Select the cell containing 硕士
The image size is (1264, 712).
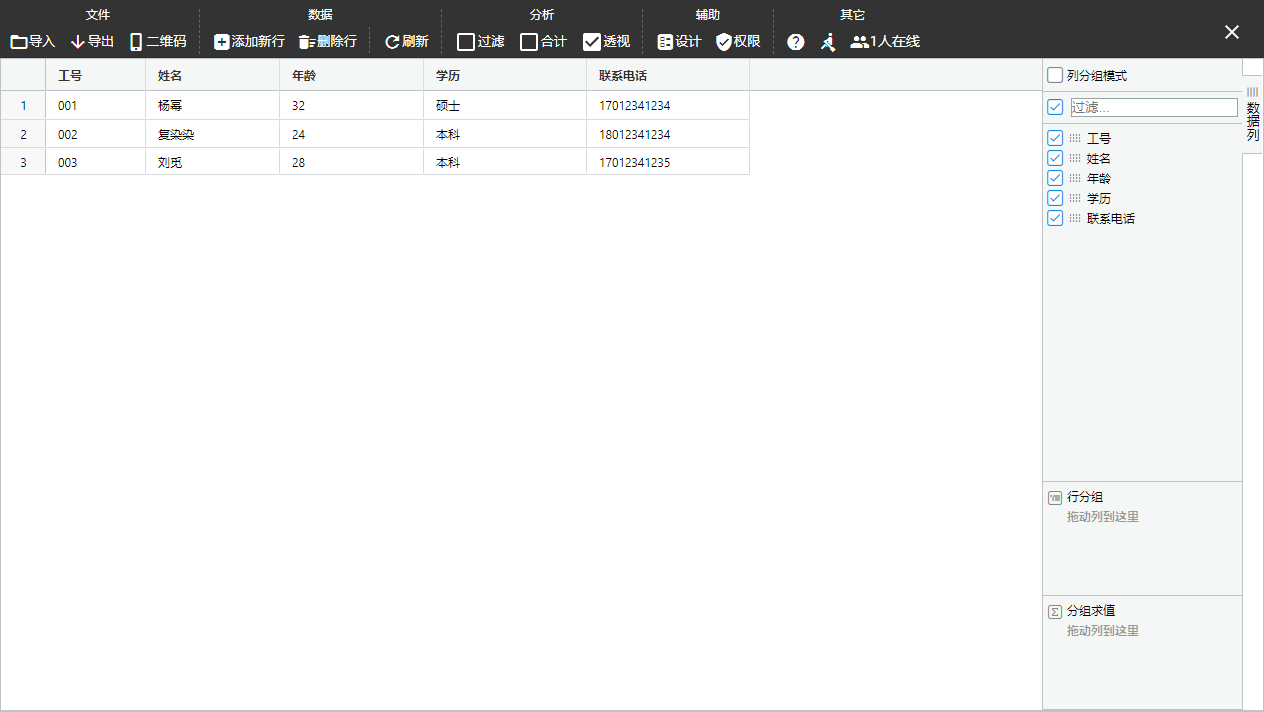504,106
